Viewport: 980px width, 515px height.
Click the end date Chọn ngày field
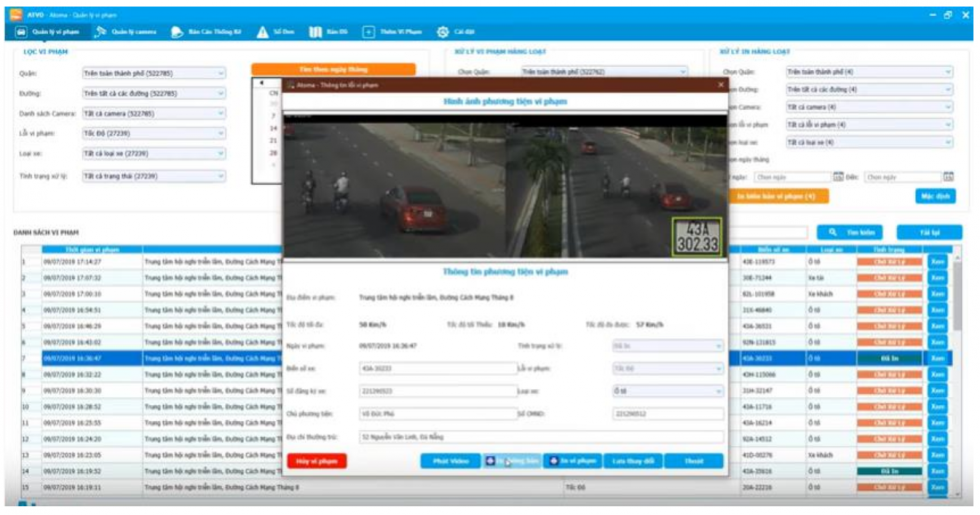[902, 178]
